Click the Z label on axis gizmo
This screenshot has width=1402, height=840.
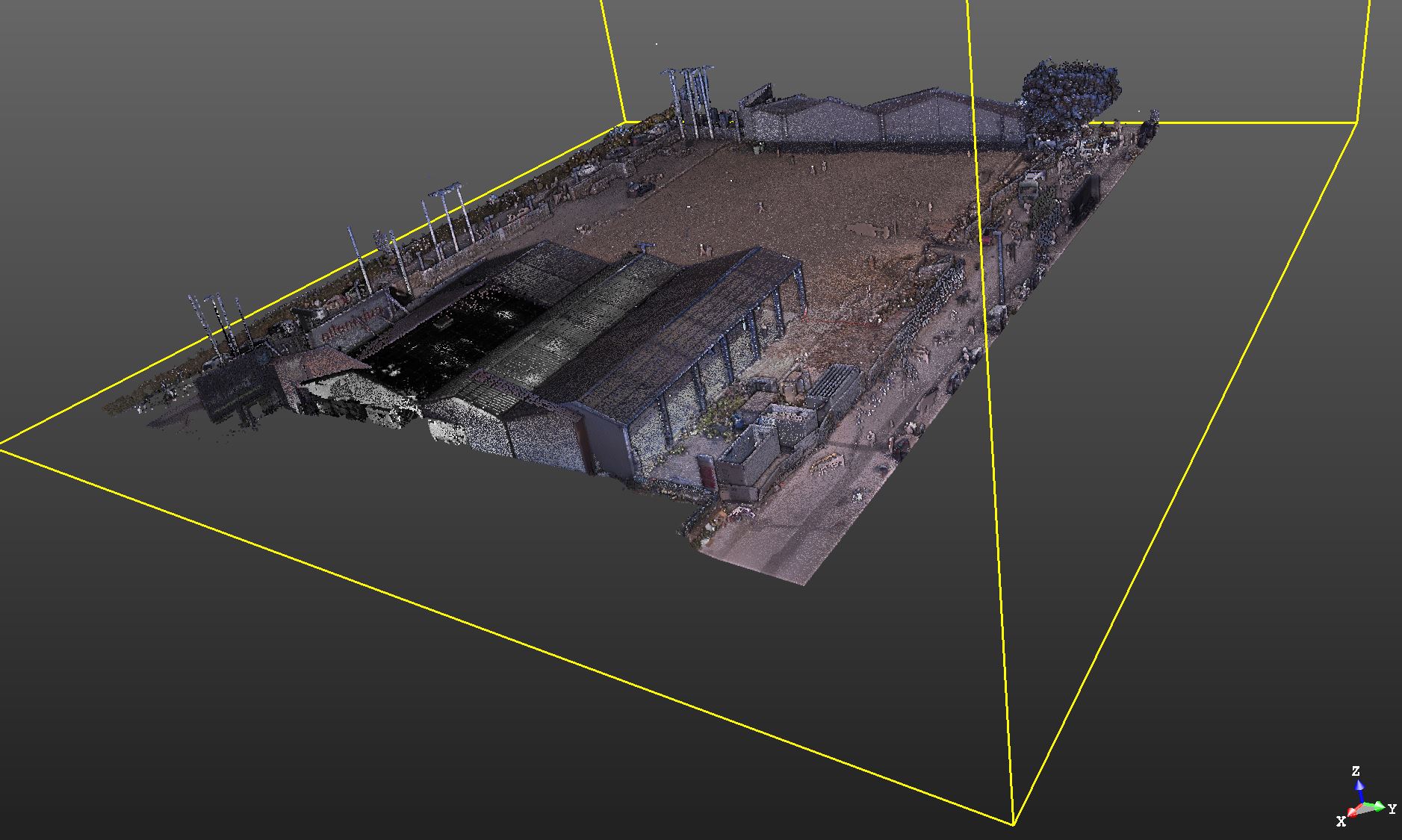[x=1356, y=771]
